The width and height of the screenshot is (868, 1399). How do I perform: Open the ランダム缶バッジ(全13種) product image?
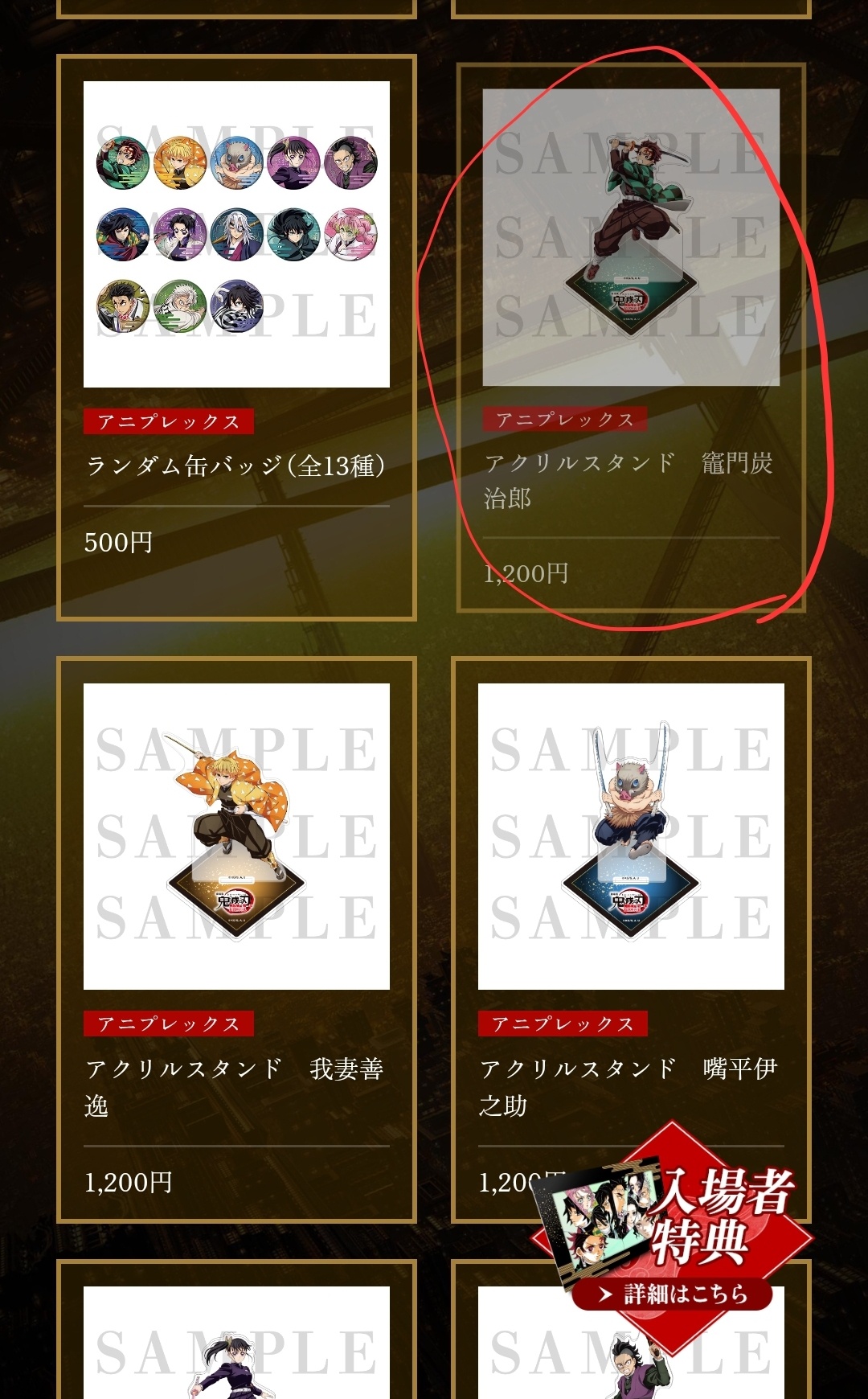(236, 234)
